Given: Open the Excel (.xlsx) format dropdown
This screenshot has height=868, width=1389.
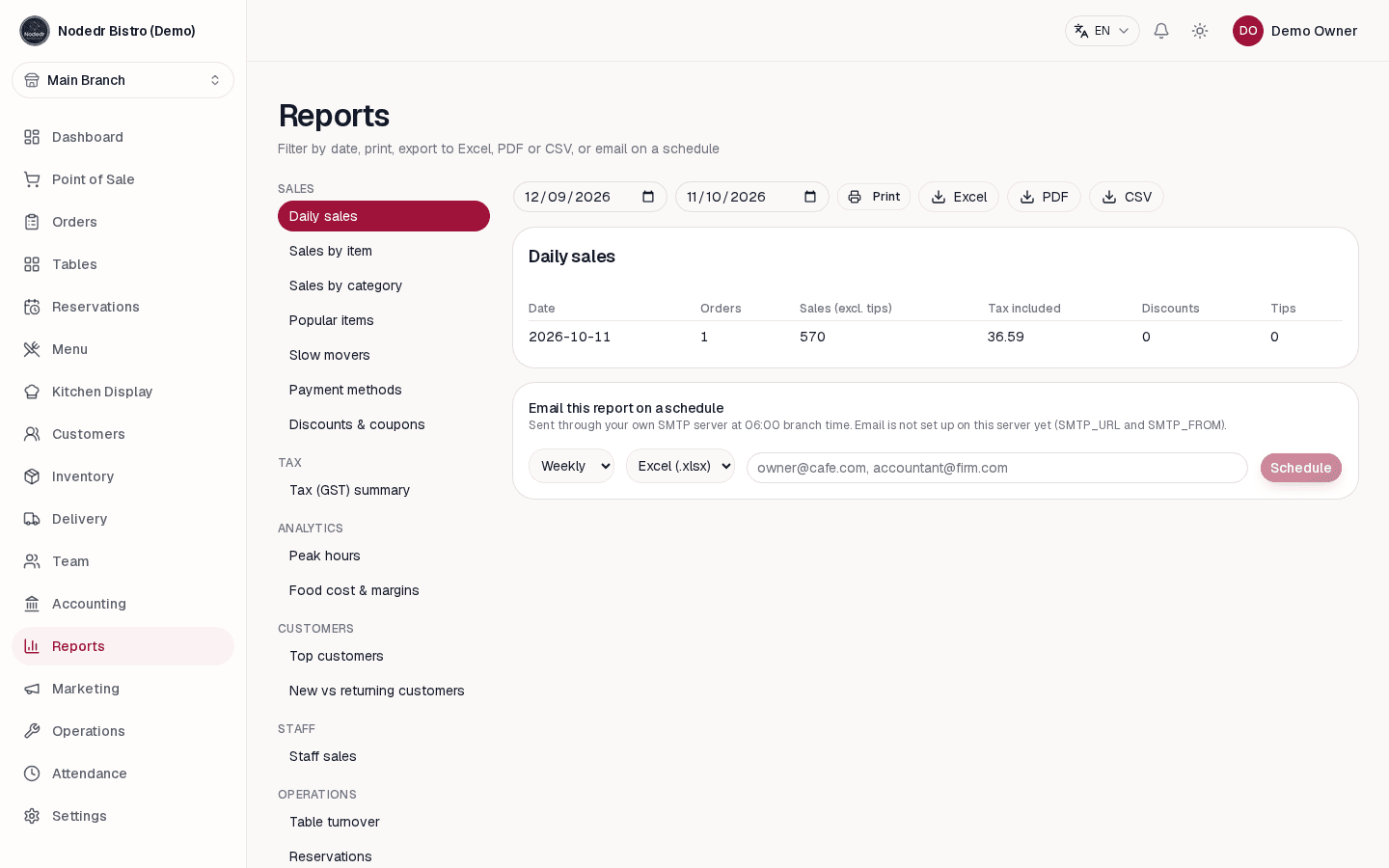Looking at the screenshot, I should (680, 466).
